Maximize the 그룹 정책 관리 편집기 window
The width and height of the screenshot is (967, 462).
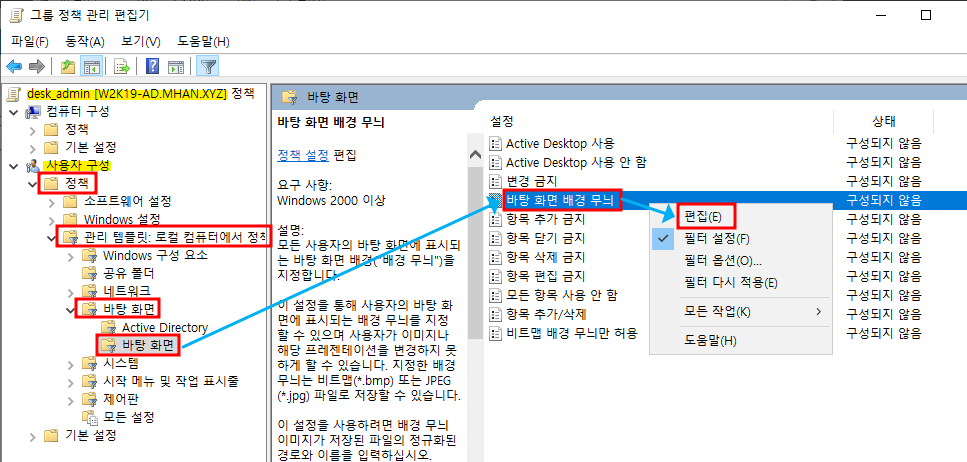tap(926, 15)
